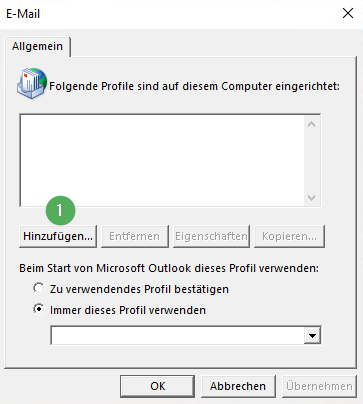Click the profile list scroll up arrow

312,125
